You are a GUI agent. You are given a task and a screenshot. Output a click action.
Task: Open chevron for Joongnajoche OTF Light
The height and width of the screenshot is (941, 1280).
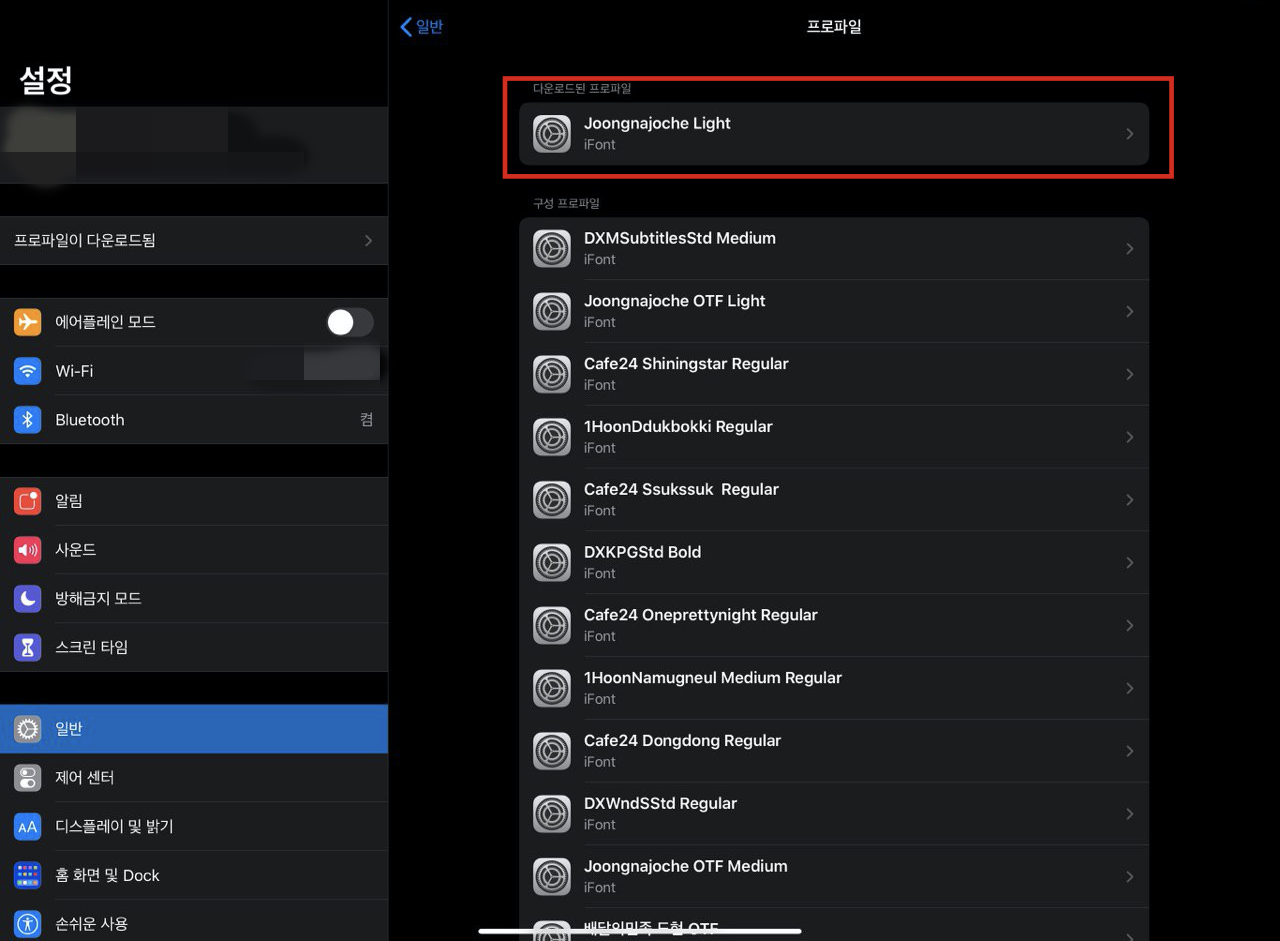pos(1130,312)
